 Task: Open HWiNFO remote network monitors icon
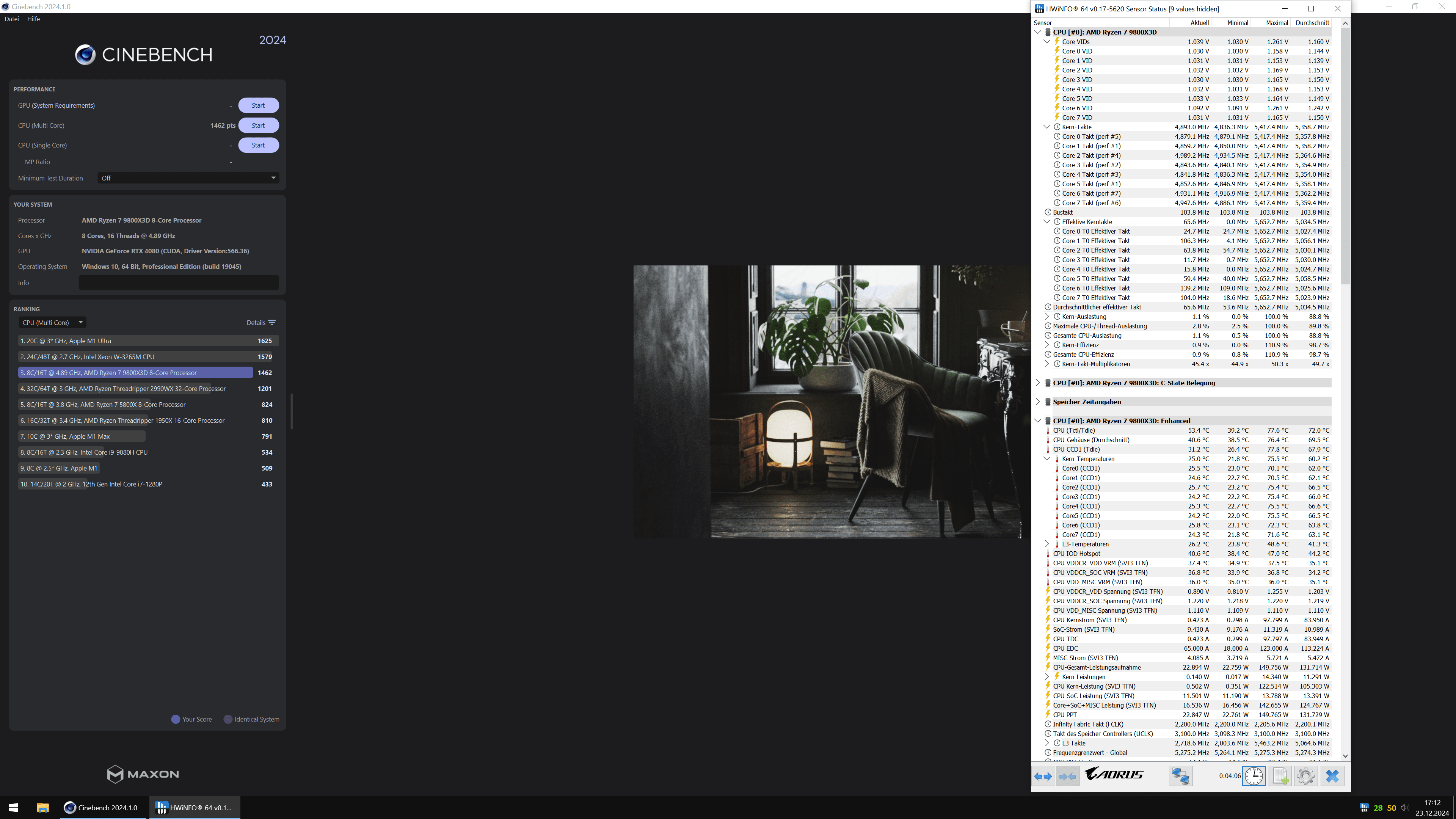(1180, 776)
